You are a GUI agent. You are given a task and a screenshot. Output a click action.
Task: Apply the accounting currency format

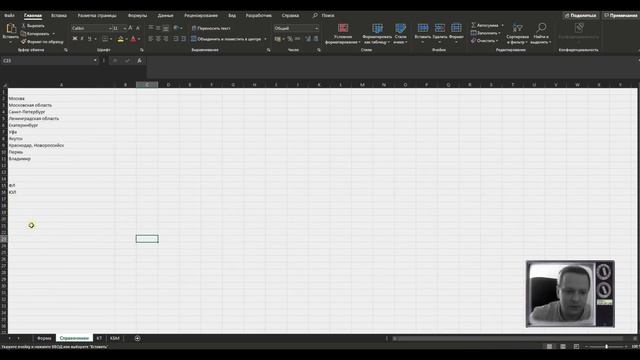(x=278, y=39)
